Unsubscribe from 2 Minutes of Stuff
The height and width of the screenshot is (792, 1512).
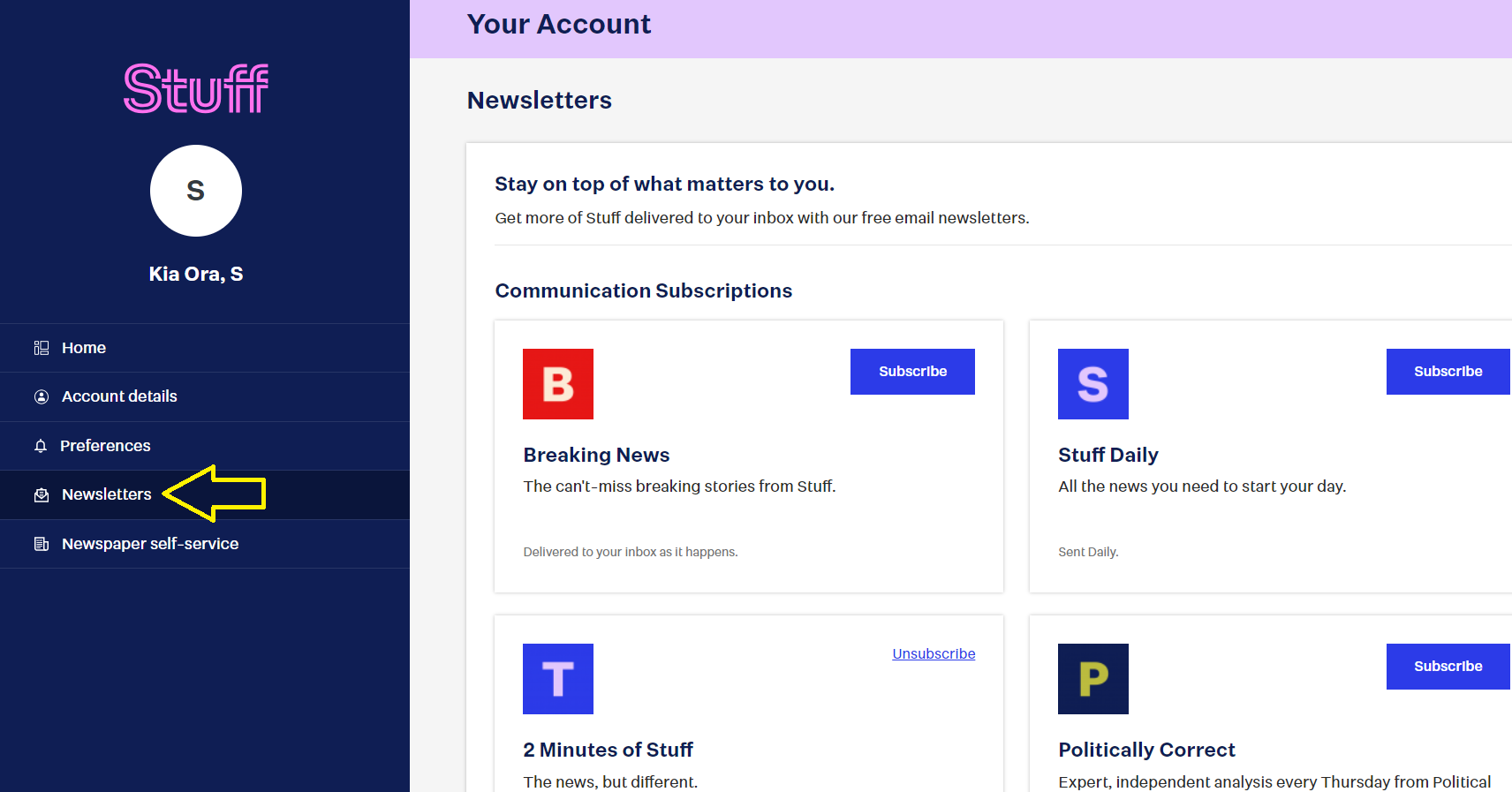coord(934,653)
